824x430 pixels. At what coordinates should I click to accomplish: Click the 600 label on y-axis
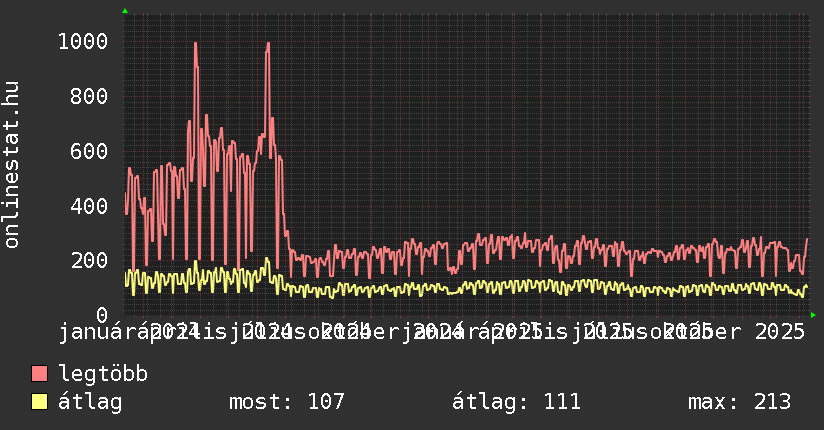pyautogui.click(x=90, y=151)
